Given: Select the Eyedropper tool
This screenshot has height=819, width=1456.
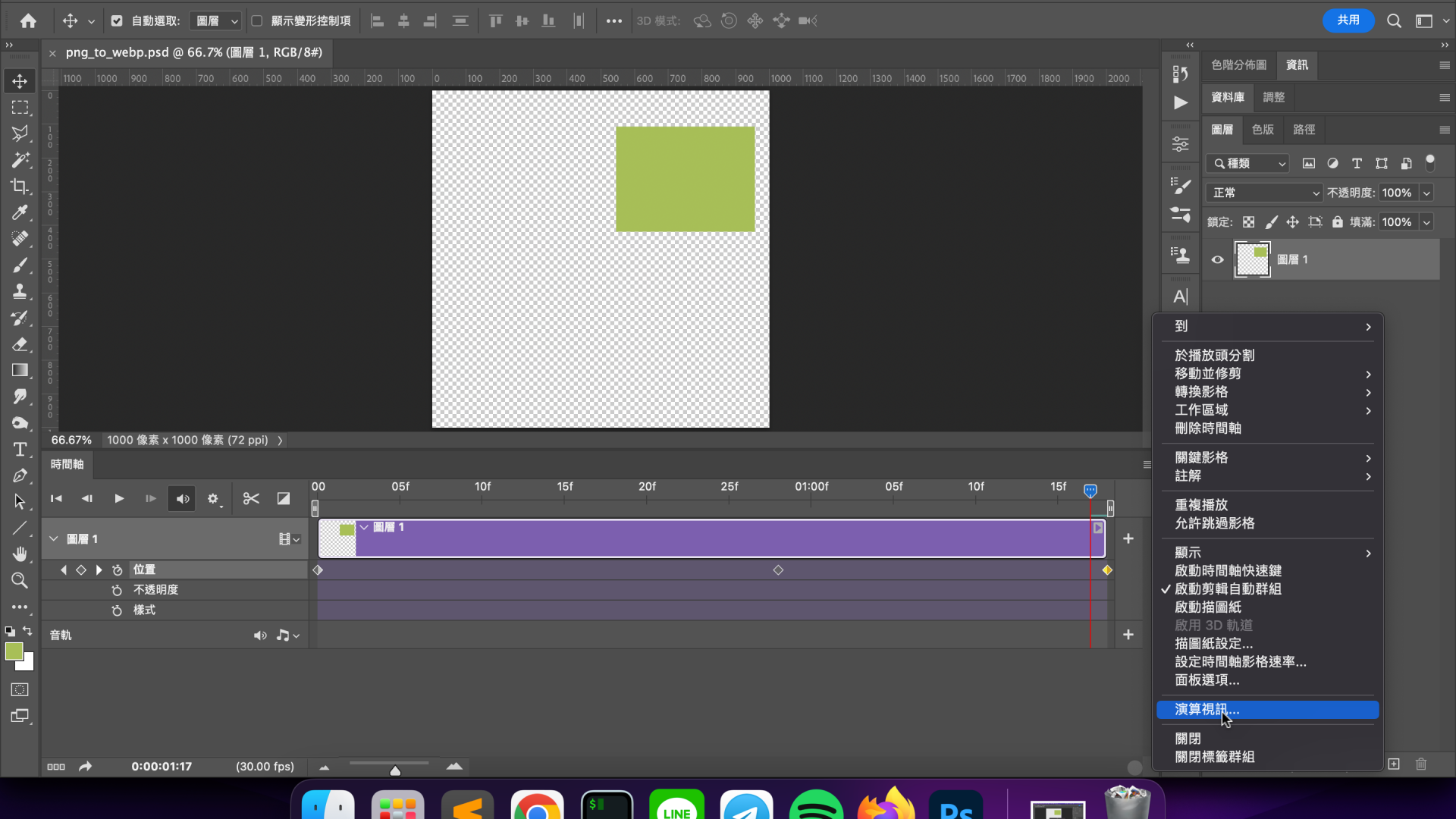Looking at the screenshot, I should click(20, 213).
